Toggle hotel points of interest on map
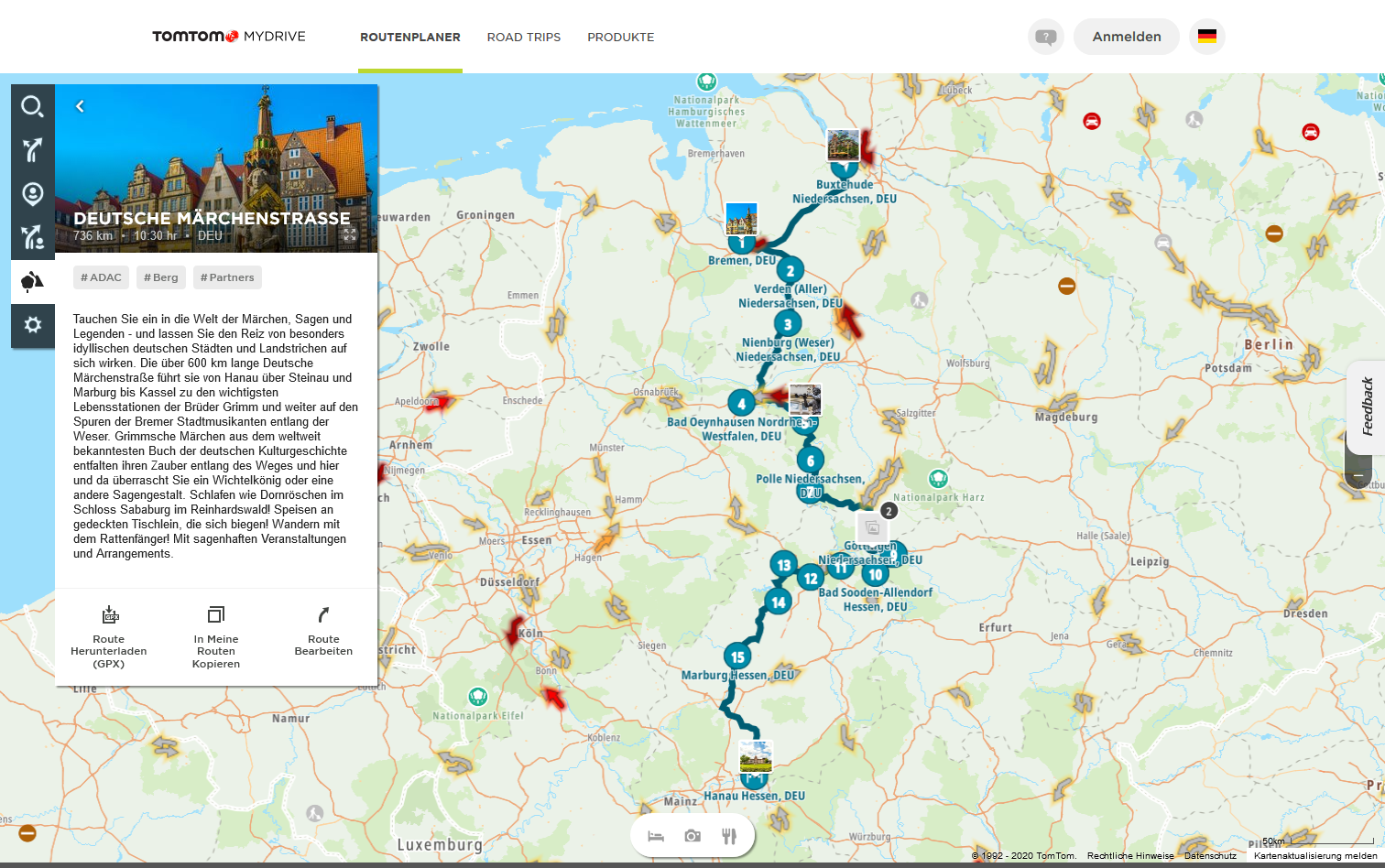Screen dimensions: 1385x868 (656, 836)
